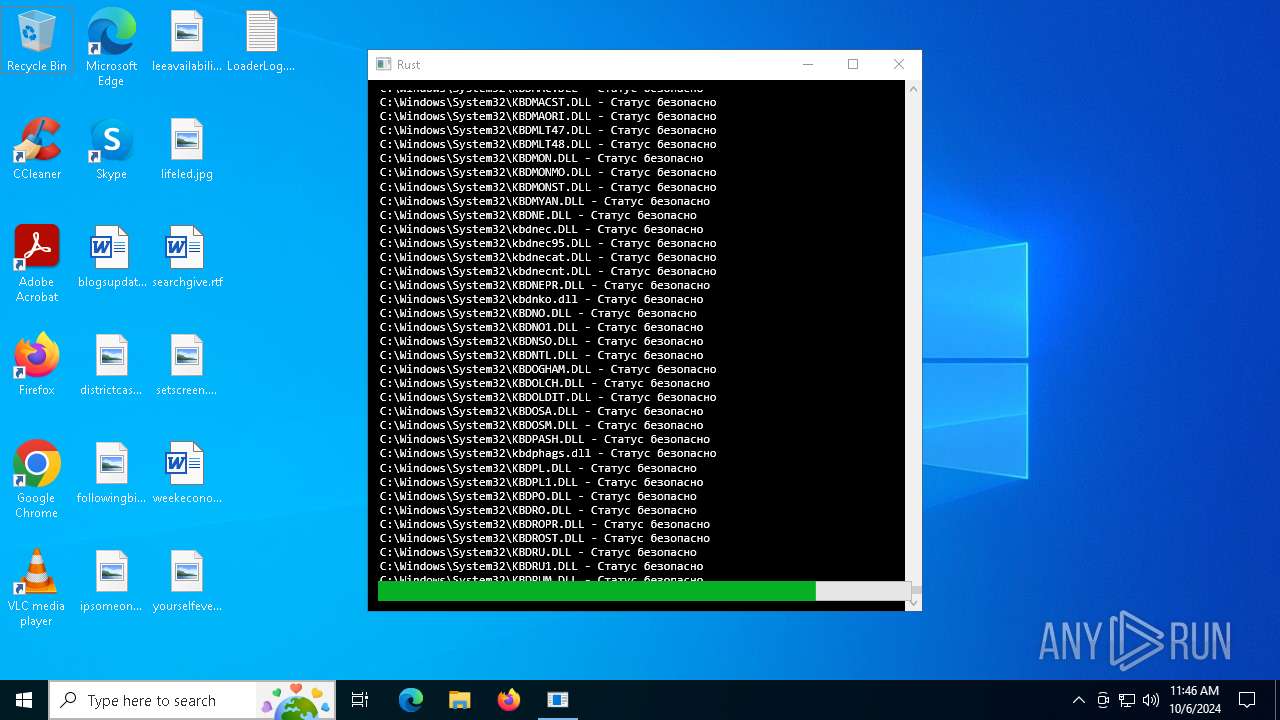Click the Rust window title text

(x=408, y=64)
